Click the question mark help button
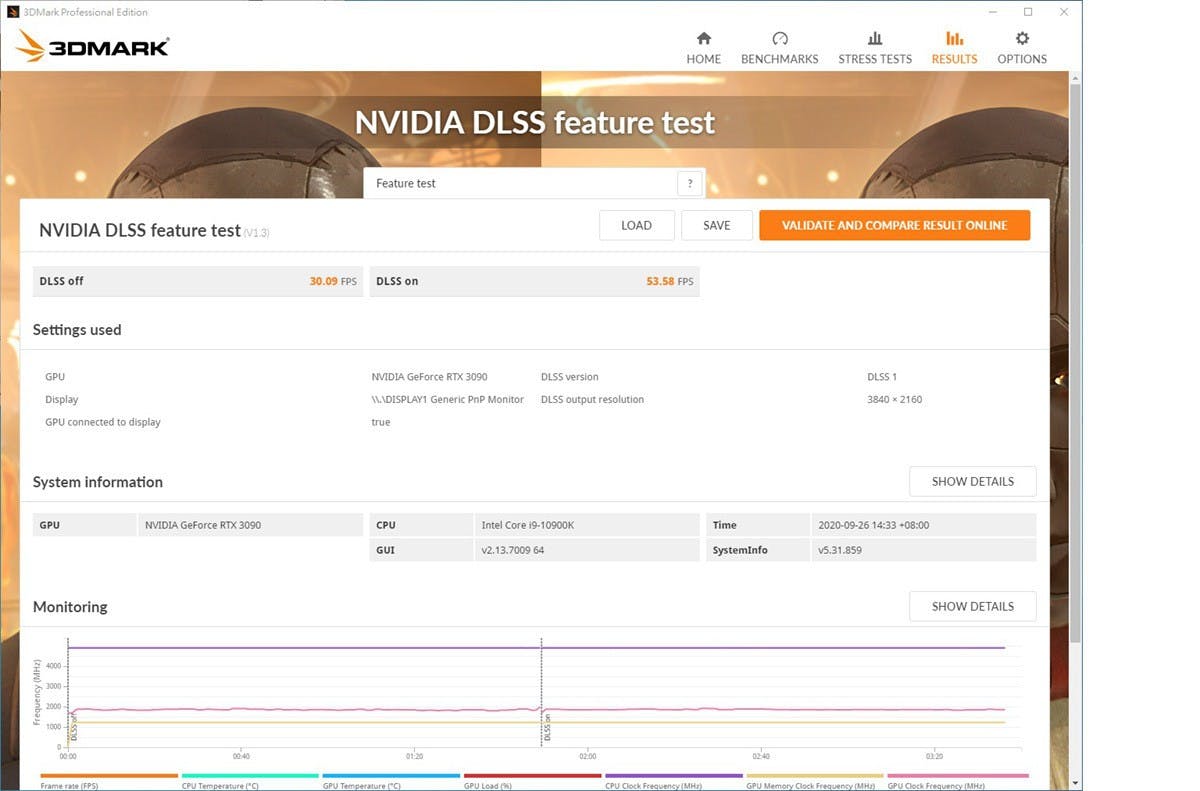 tap(689, 183)
